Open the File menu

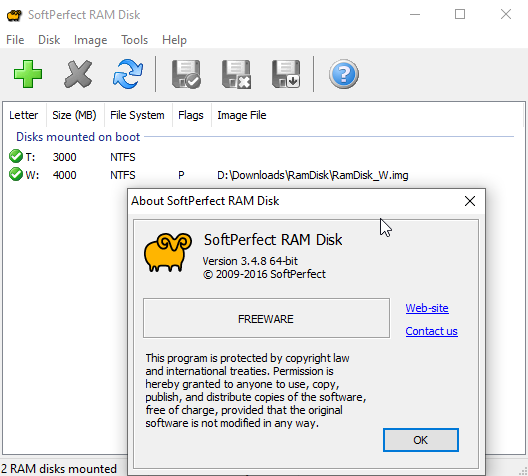[x=15, y=40]
